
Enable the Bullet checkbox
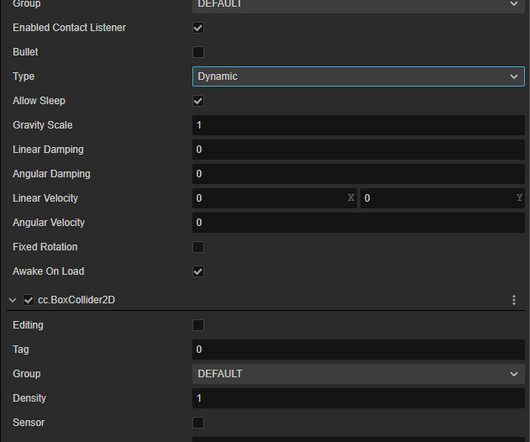(x=198, y=52)
